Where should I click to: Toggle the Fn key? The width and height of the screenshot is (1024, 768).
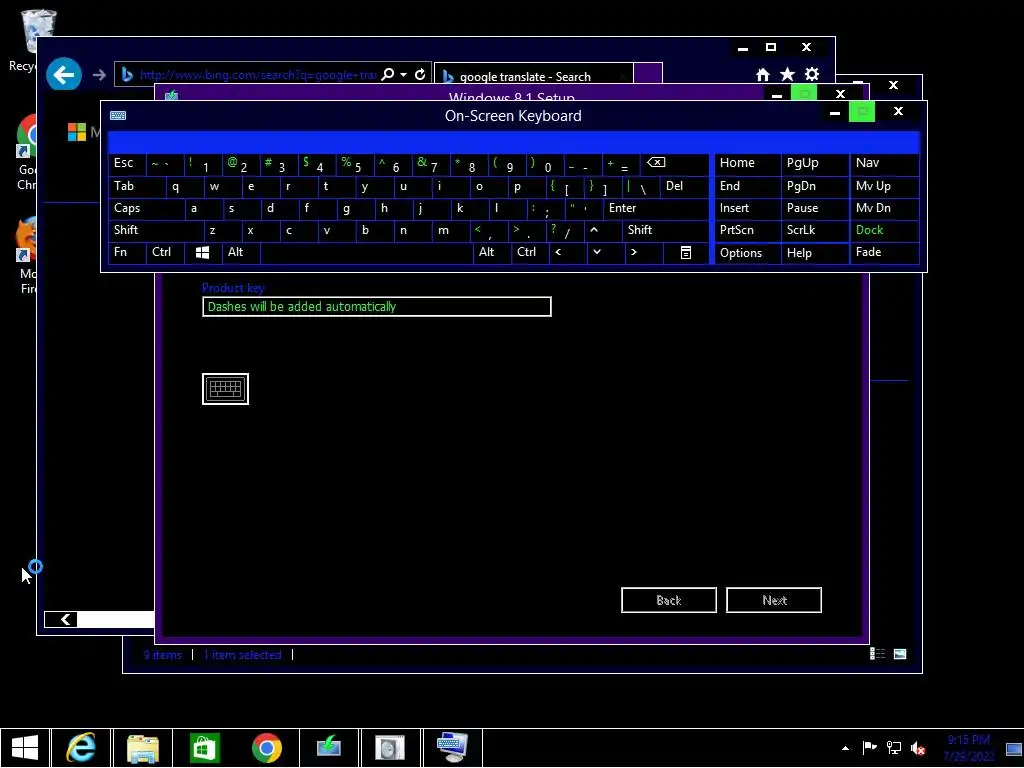click(127, 252)
